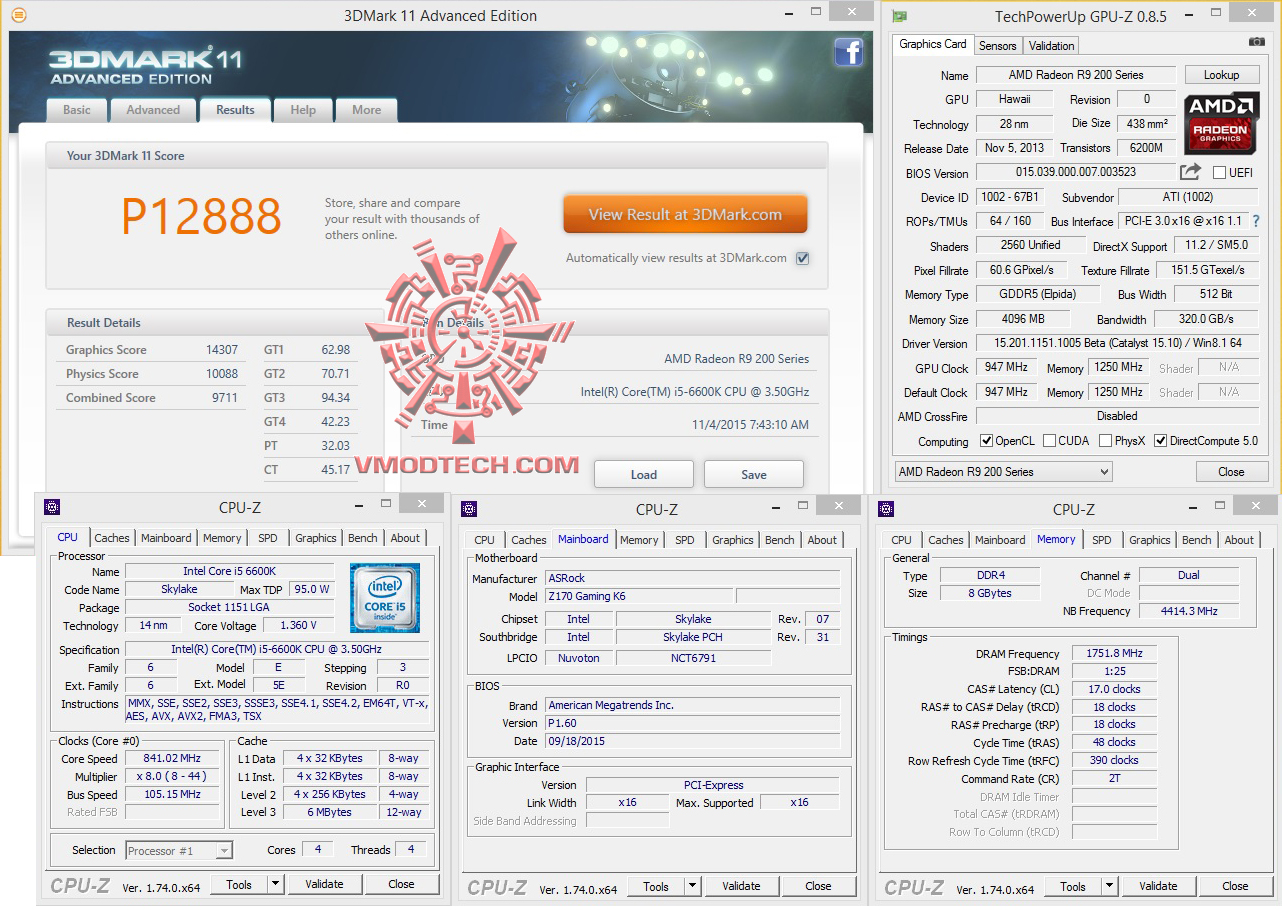Open the More tab in 3DMark
This screenshot has height=910, width=1282.
click(x=366, y=110)
